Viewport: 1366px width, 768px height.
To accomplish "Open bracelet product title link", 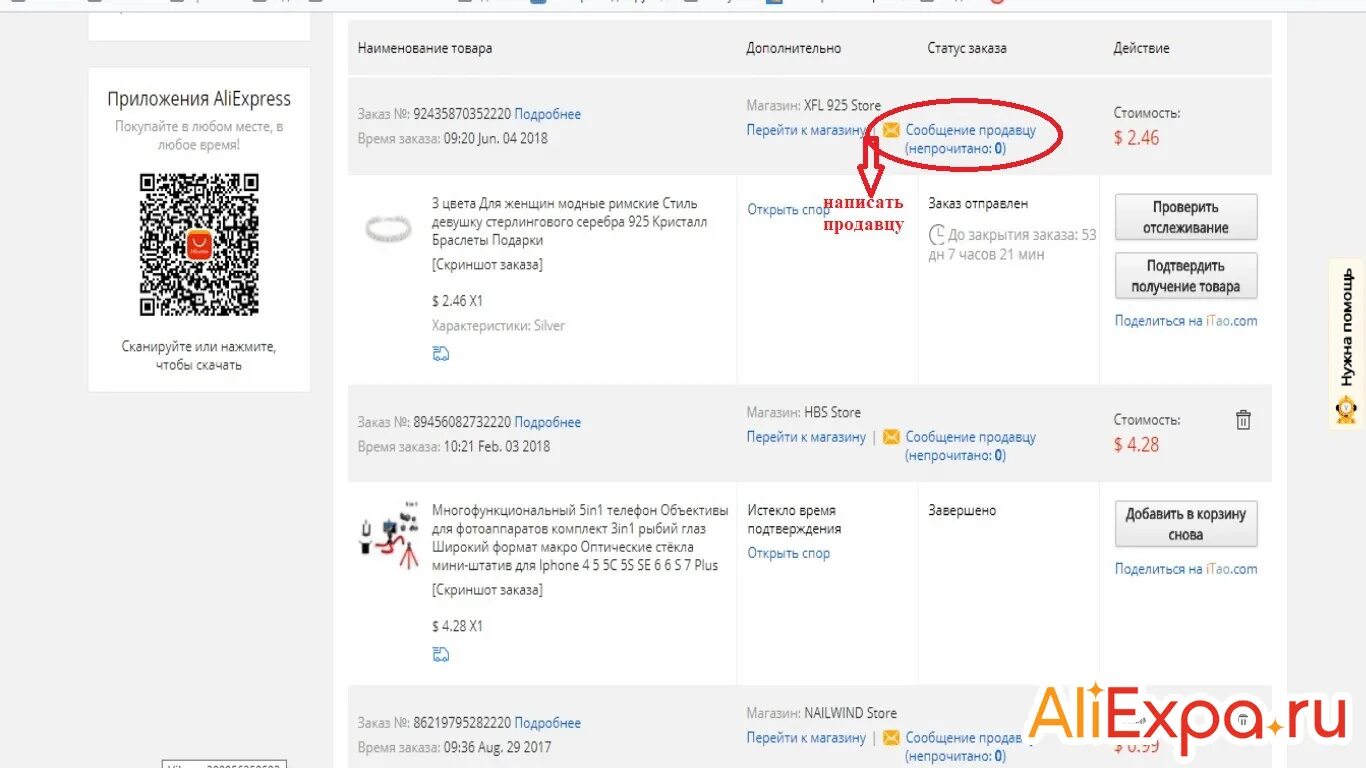I will coord(570,222).
